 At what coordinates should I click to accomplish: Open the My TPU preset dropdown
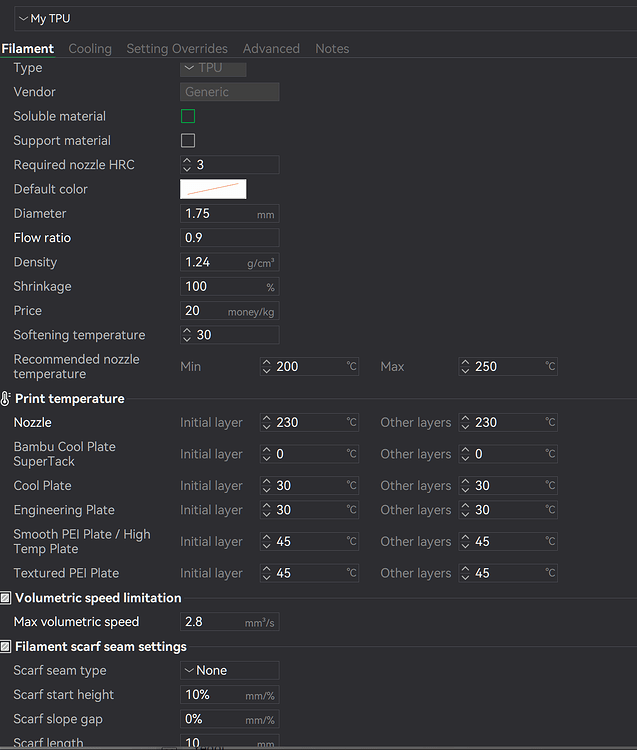tap(325, 19)
